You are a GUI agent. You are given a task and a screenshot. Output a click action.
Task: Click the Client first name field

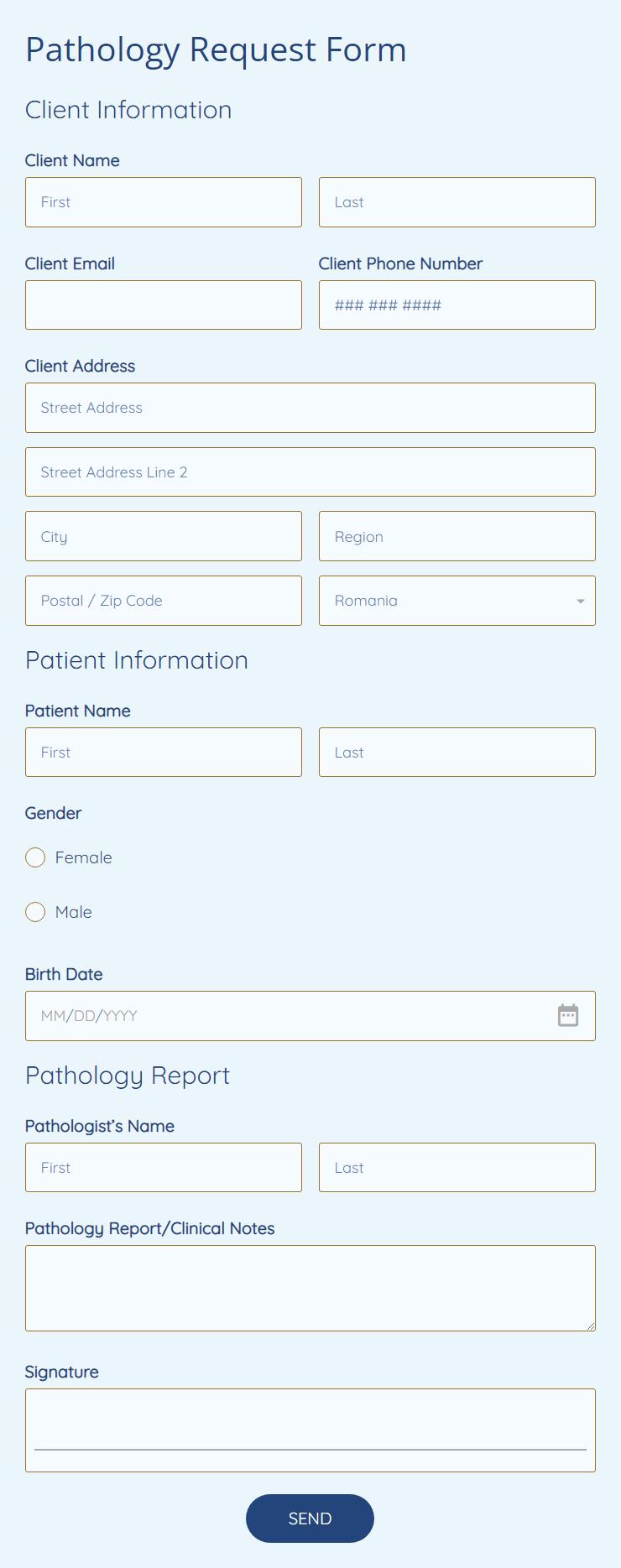coord(163,202)
